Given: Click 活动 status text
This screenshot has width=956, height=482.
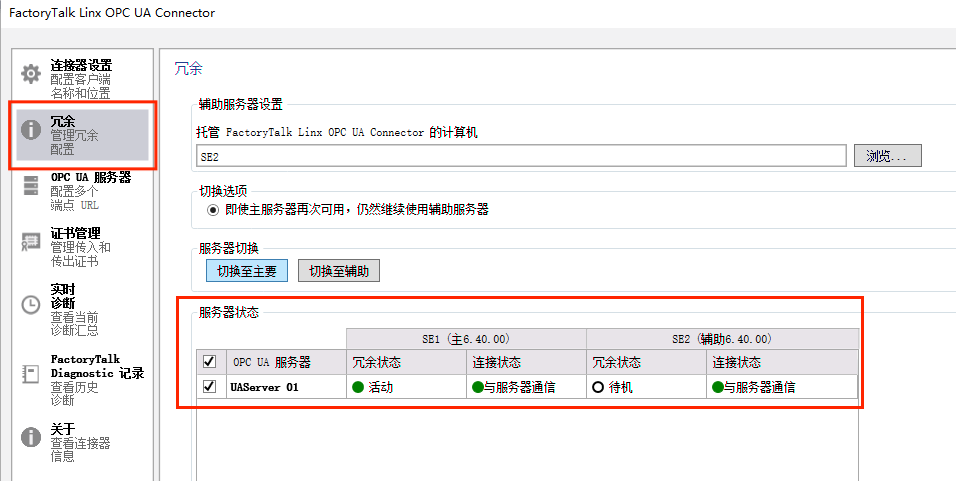Looking at the screenshot, I should pos(380,387).
